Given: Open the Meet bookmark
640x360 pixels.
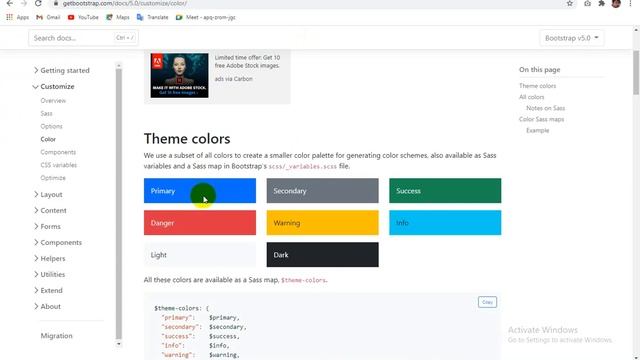Looking at the screenshot, I should click(x=206, y=17).
